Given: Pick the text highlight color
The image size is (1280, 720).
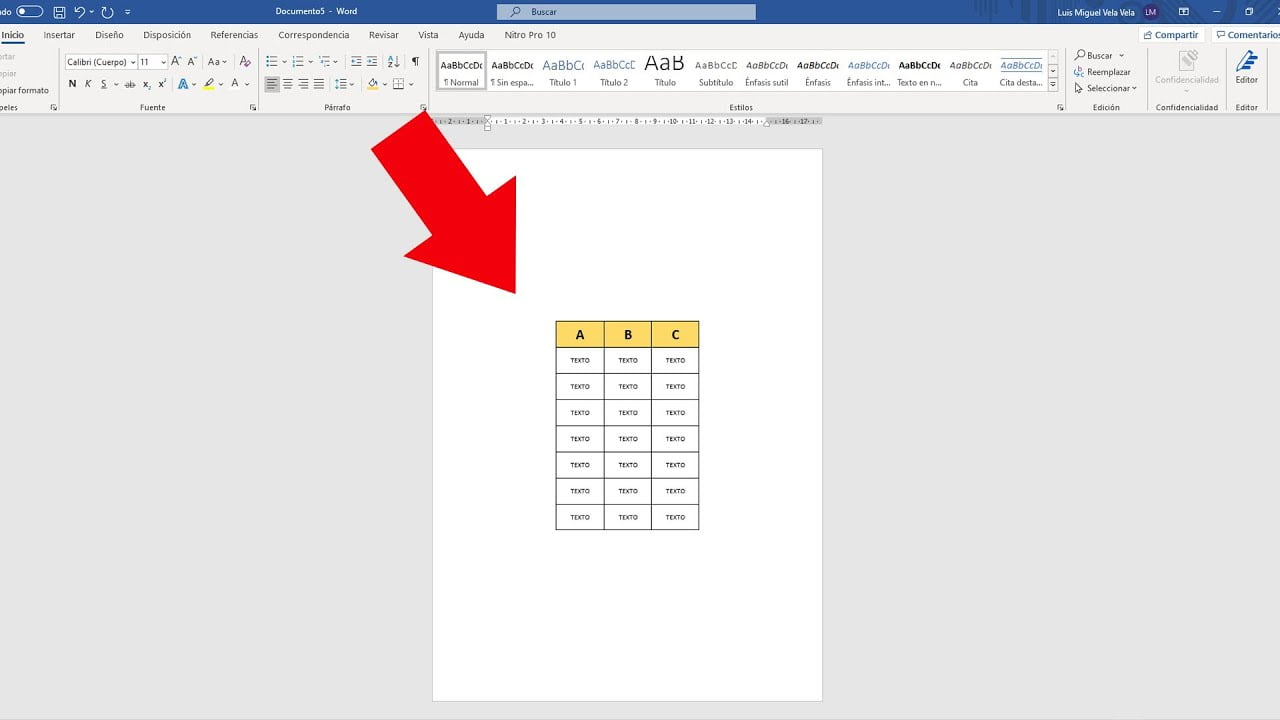Looking at the screenshot, I should point(208,84).
